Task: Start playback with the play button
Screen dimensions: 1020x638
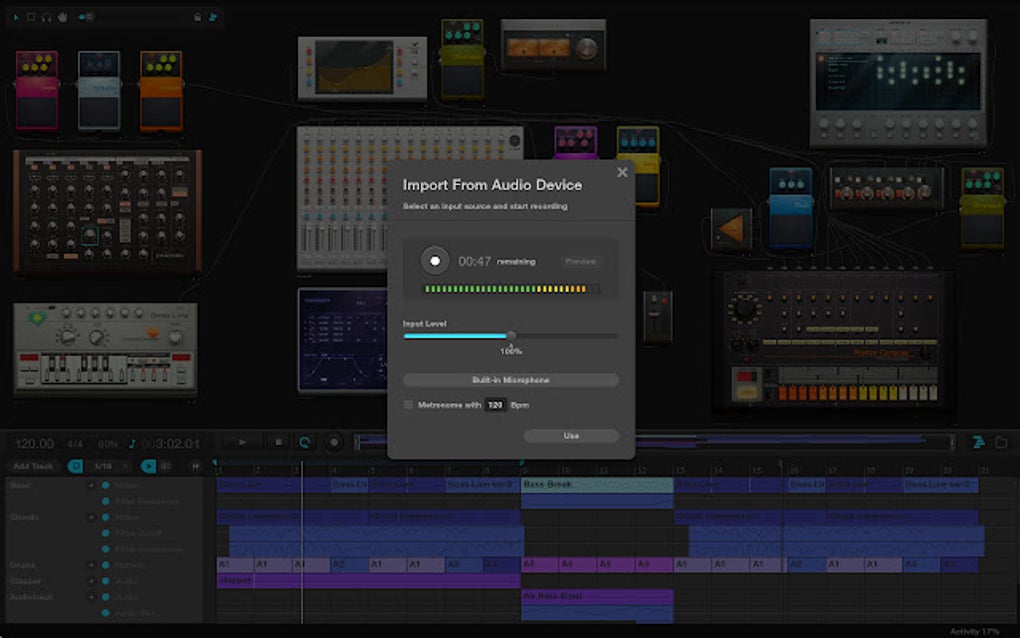Action: click(242, 442)
